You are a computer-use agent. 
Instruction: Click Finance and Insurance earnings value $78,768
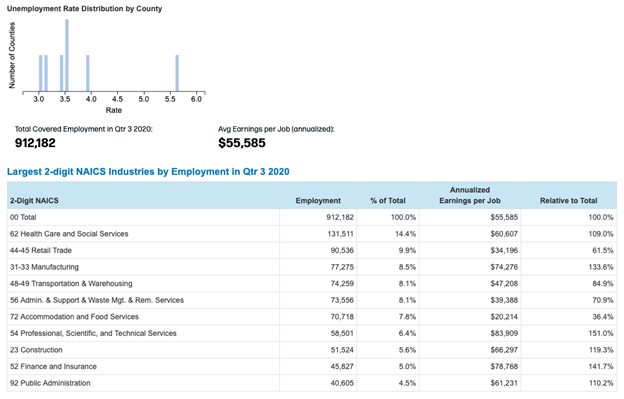504,366
